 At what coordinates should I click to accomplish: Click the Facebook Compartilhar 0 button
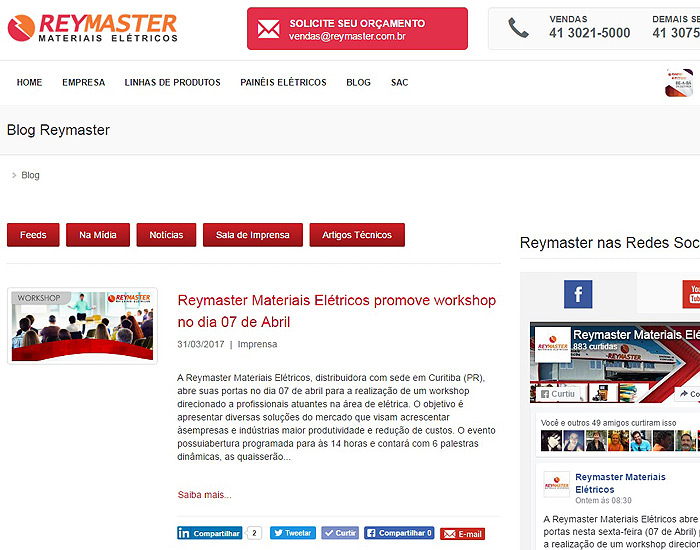(x=399, y=533)
